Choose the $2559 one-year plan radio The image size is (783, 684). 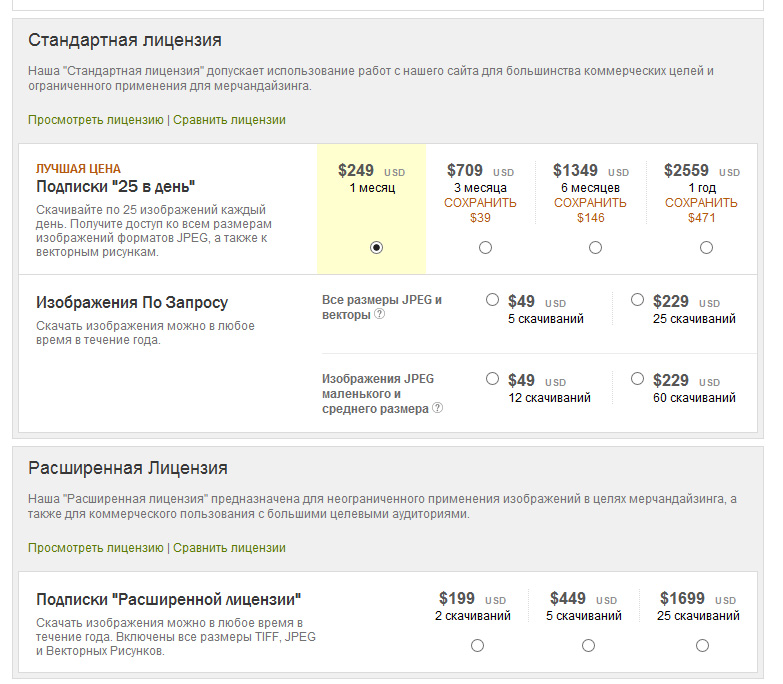tap(706, 248)
